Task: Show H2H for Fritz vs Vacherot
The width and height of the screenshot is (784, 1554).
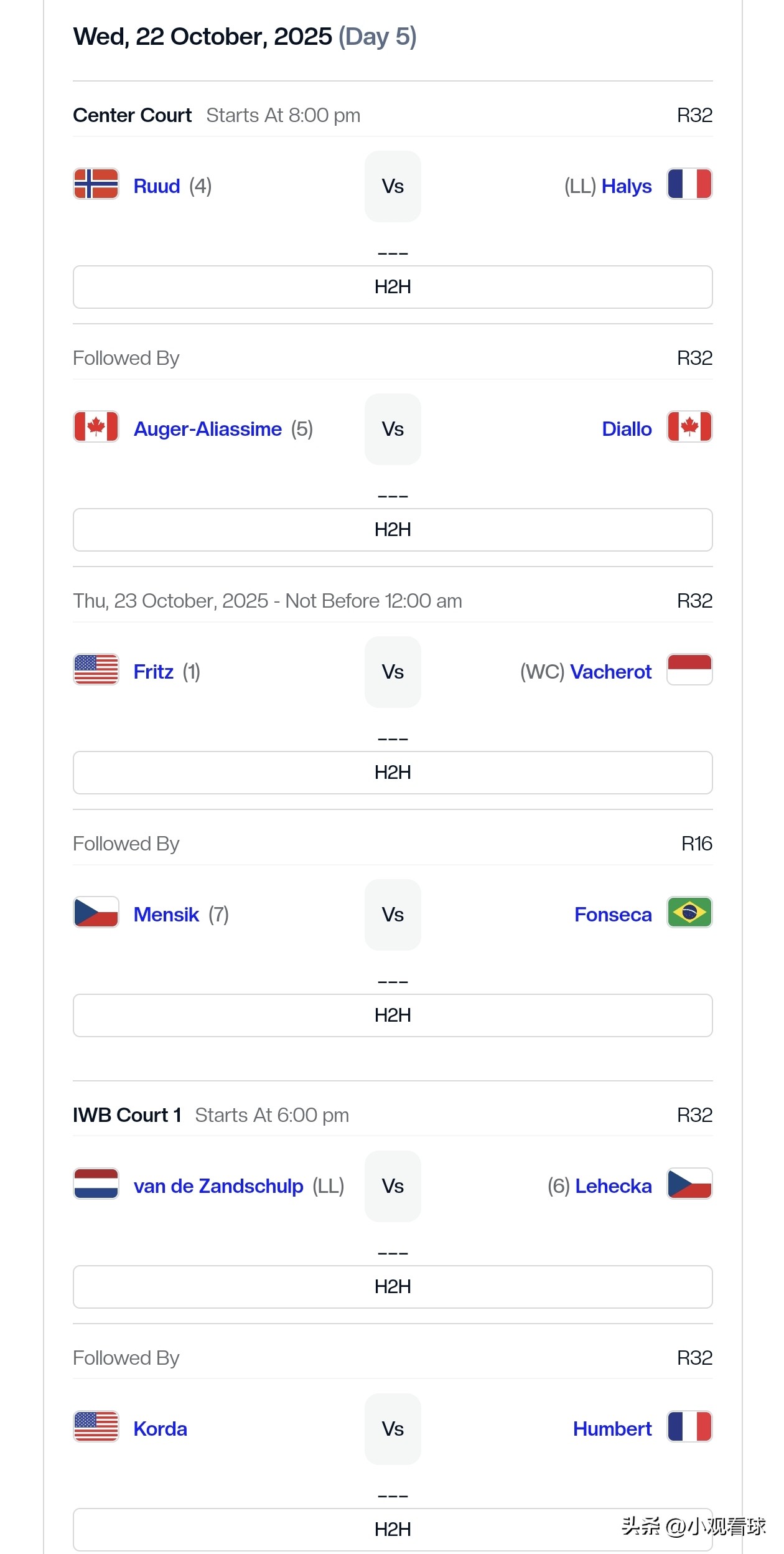Action: tap(393, 773)
